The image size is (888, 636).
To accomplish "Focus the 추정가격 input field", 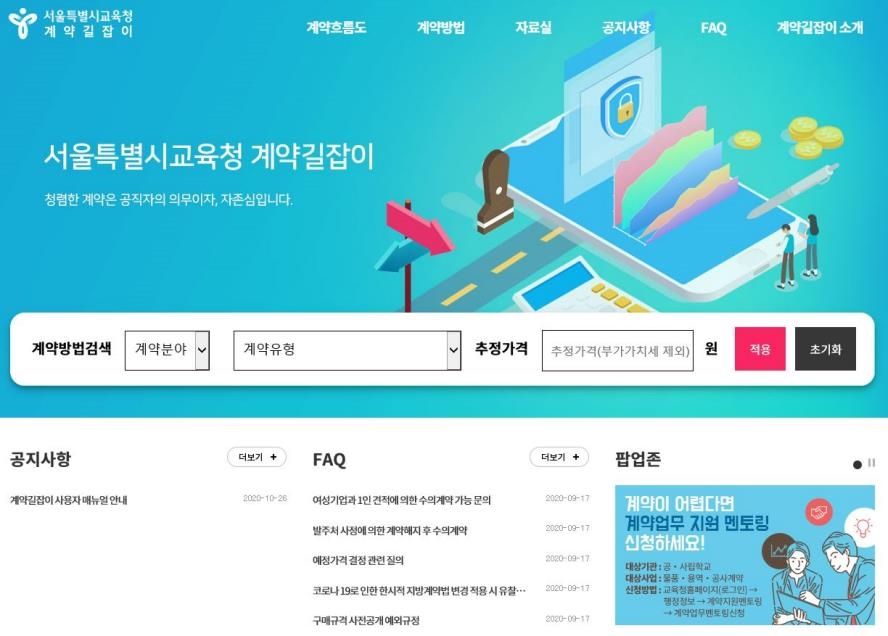I will pyautogui.click(x=618, y=351).
